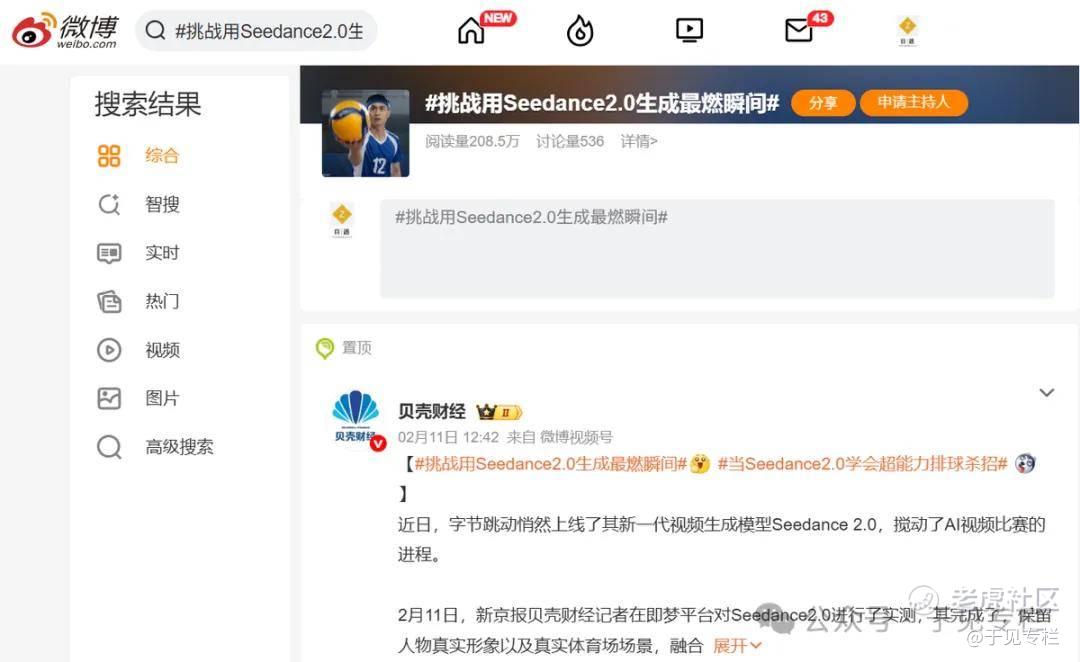Select the 综合 grid icon
Viewport: 1080px width, 662px height.
pos(109,156)
